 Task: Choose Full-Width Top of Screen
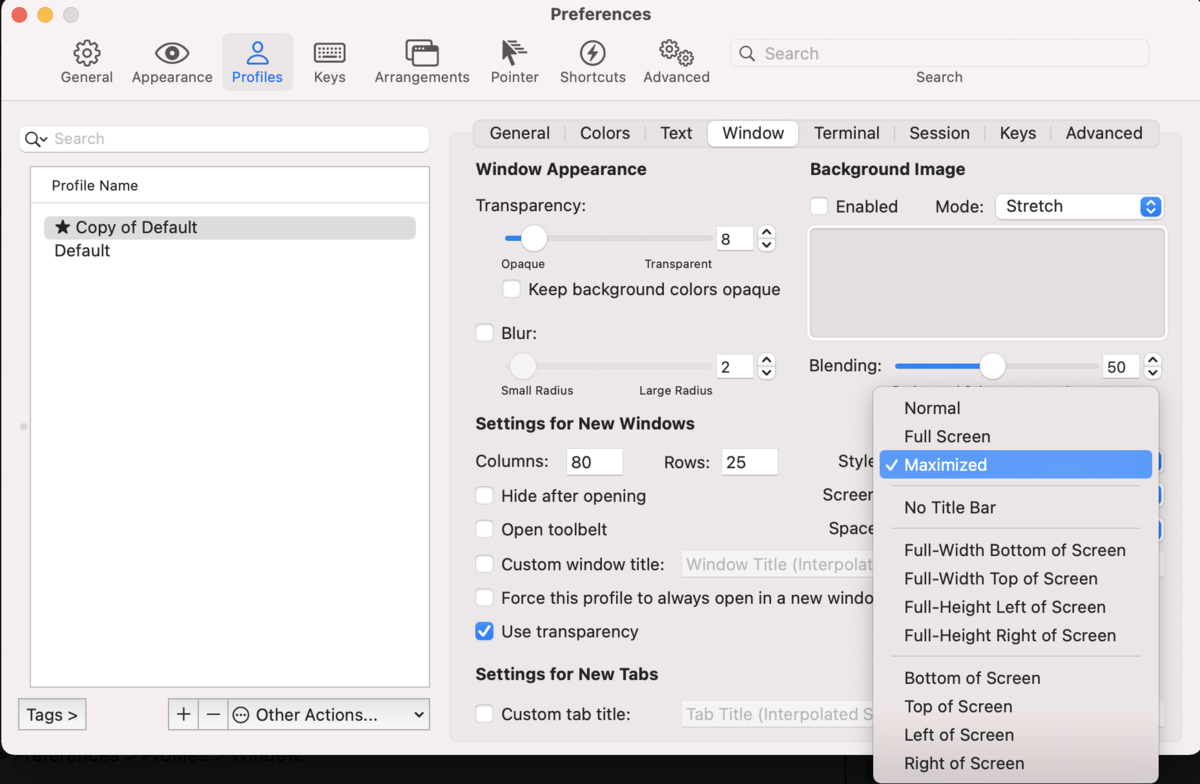coord(1016,579)
